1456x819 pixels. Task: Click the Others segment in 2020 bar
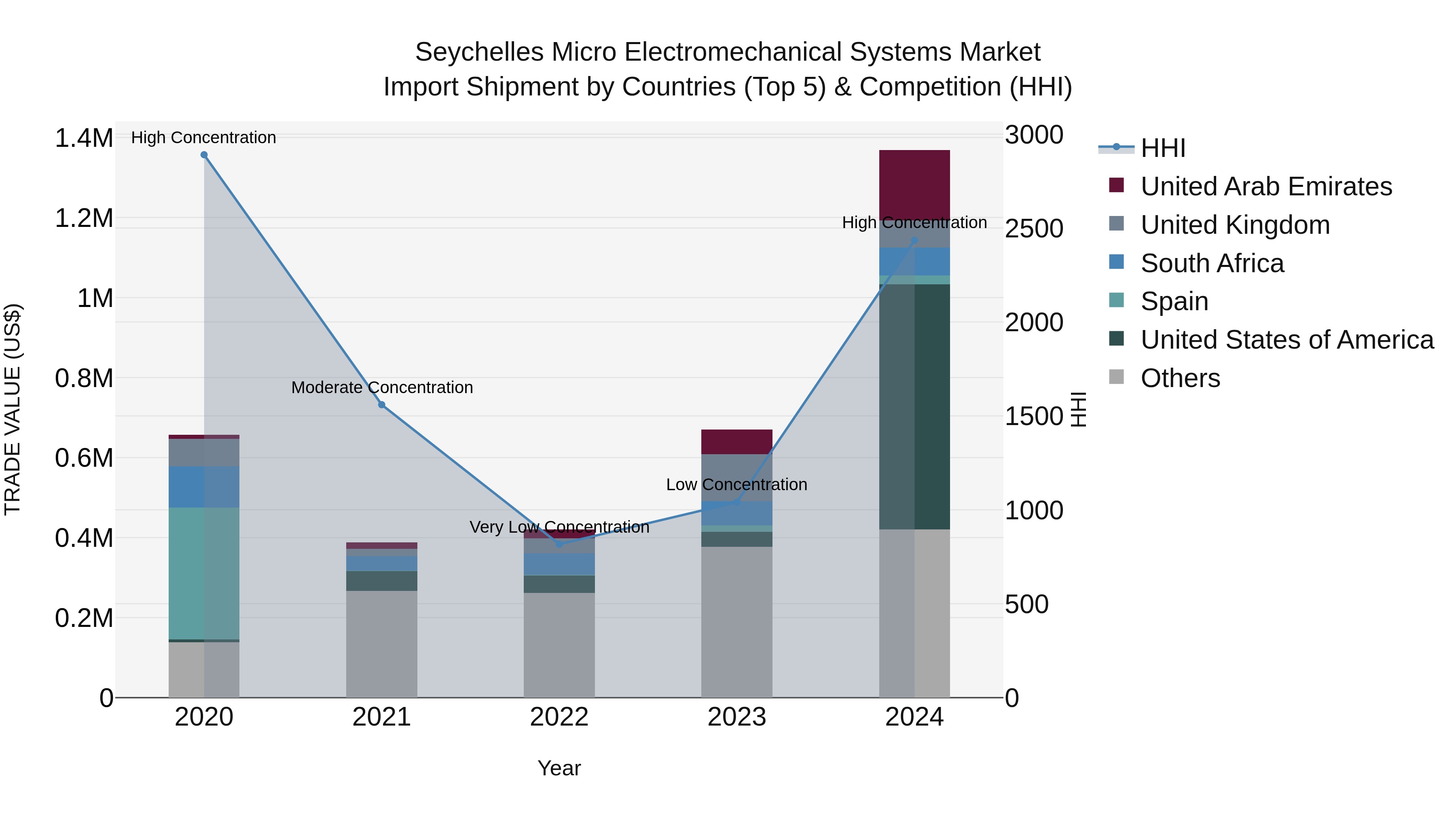pos(204,670)
